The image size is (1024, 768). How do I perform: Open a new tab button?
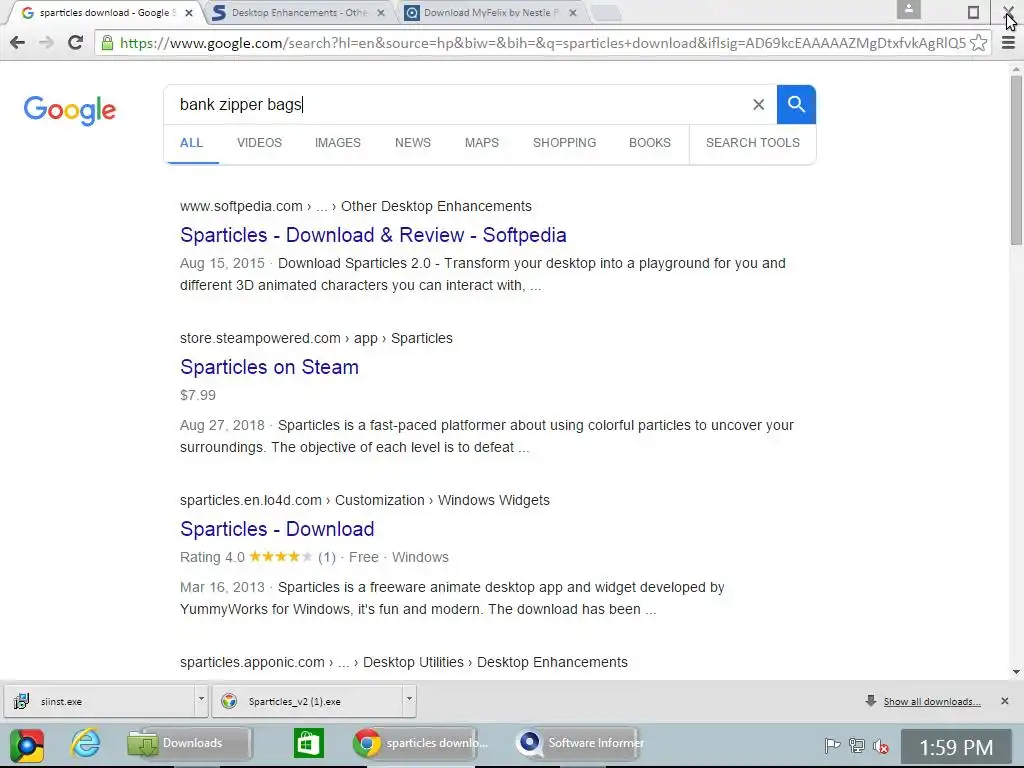click(x=607, y=13)
